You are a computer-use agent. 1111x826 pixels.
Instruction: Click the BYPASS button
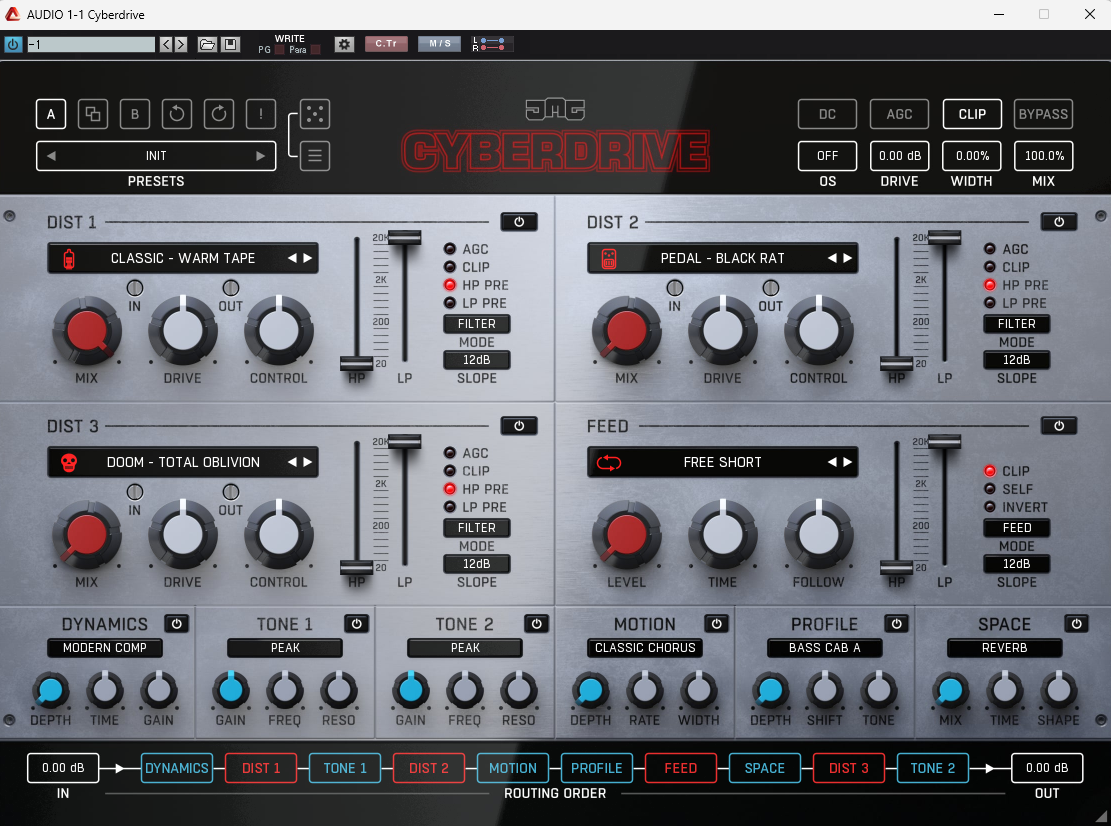point(1043,114)
